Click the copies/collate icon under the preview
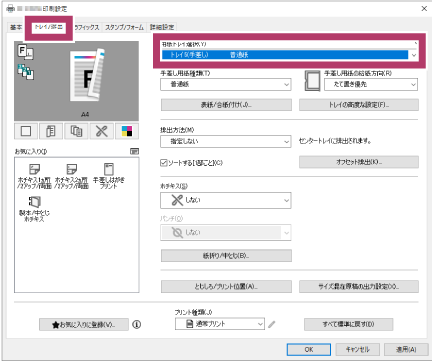432x362 pixels. [x=76, y=131]
